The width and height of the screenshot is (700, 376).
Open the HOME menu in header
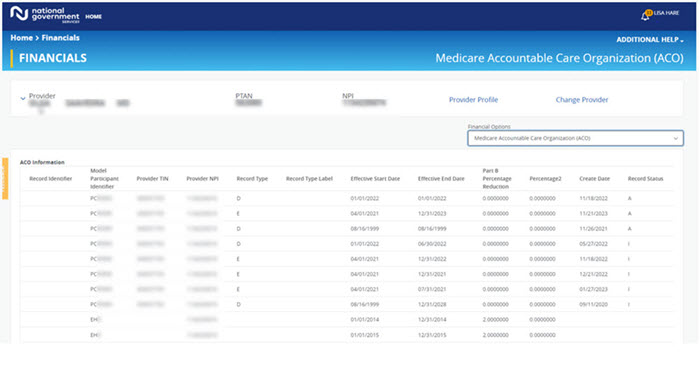[93, 17]
